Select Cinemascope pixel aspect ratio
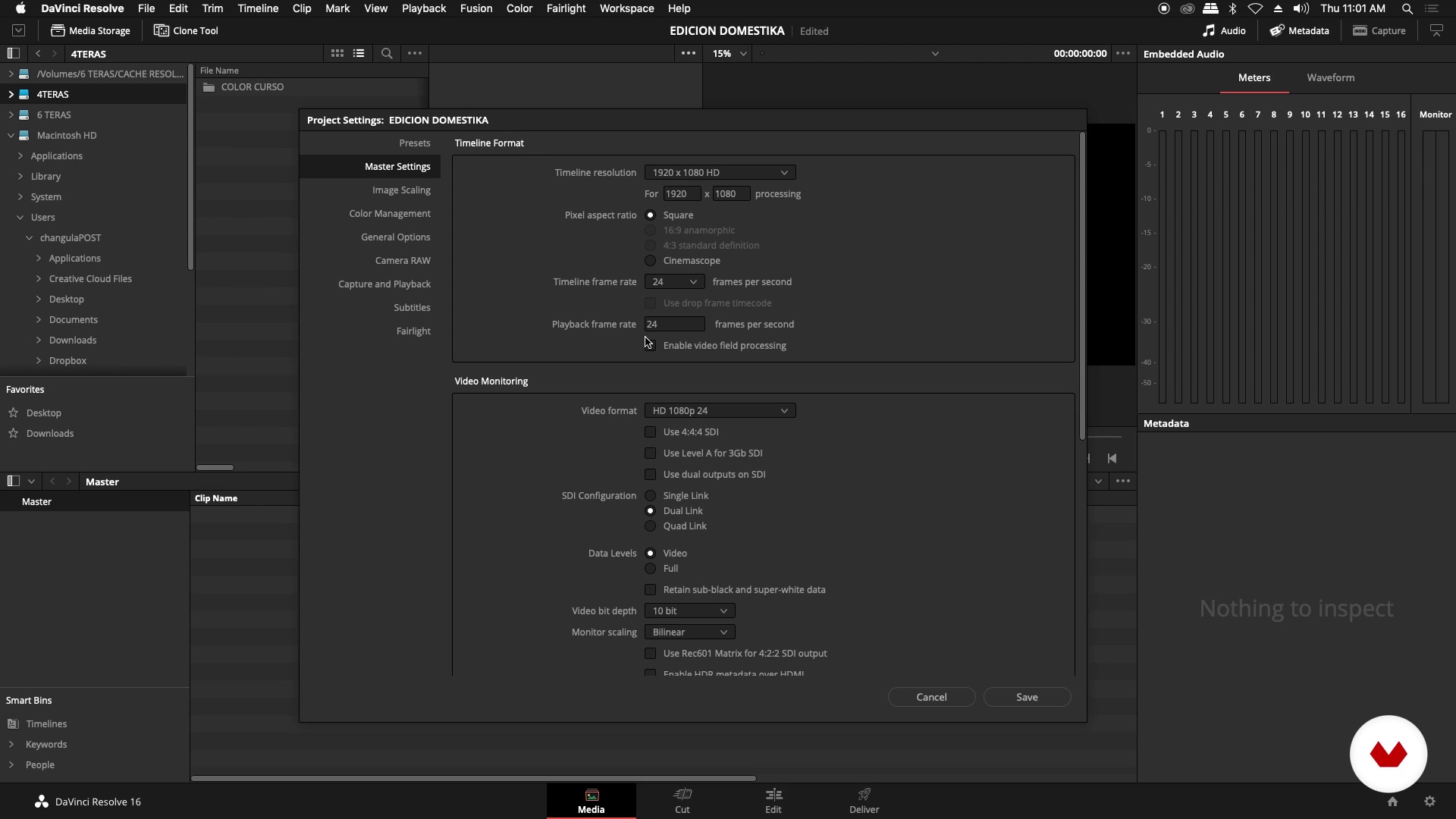This screenshot has width=1456, height=819. (x=650, y=261)
